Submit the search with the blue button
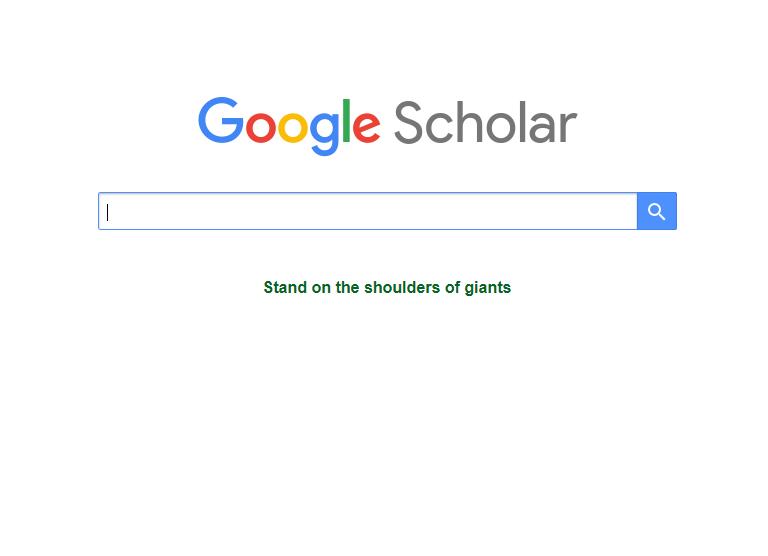 [657, 211]
